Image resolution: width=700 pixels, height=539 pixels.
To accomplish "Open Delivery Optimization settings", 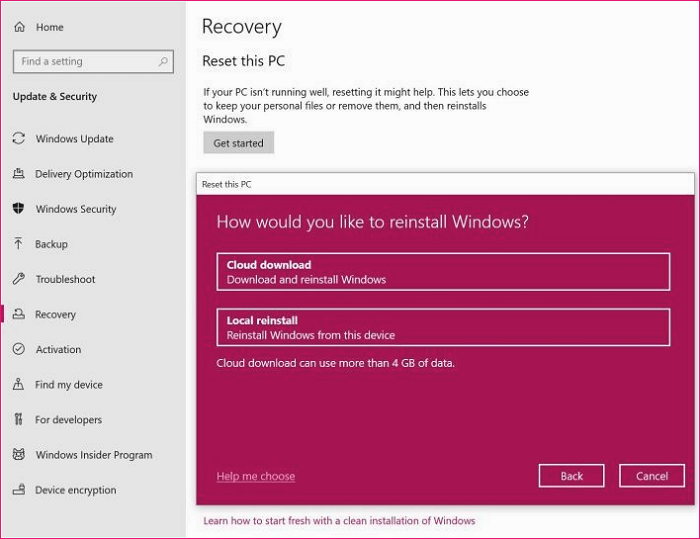I will coord(84,174).
